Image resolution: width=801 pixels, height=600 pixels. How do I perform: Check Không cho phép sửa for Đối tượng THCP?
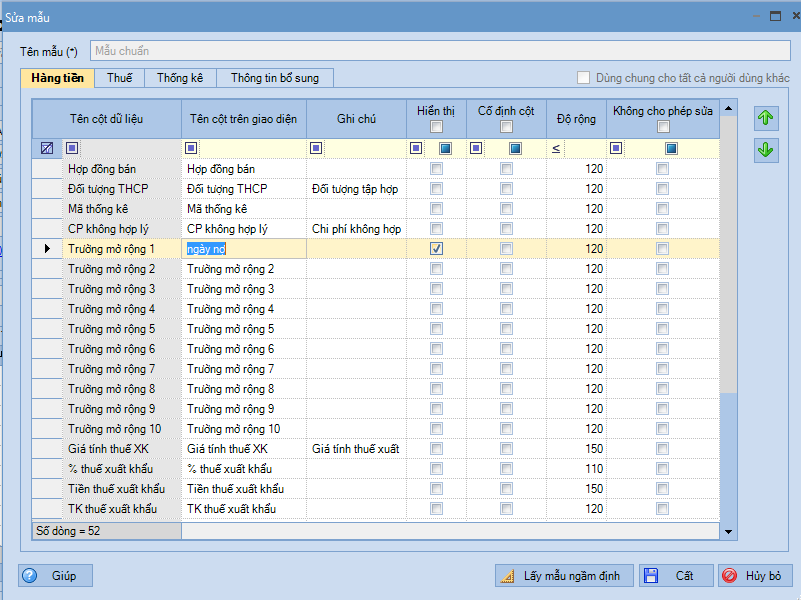pos(663,189)
